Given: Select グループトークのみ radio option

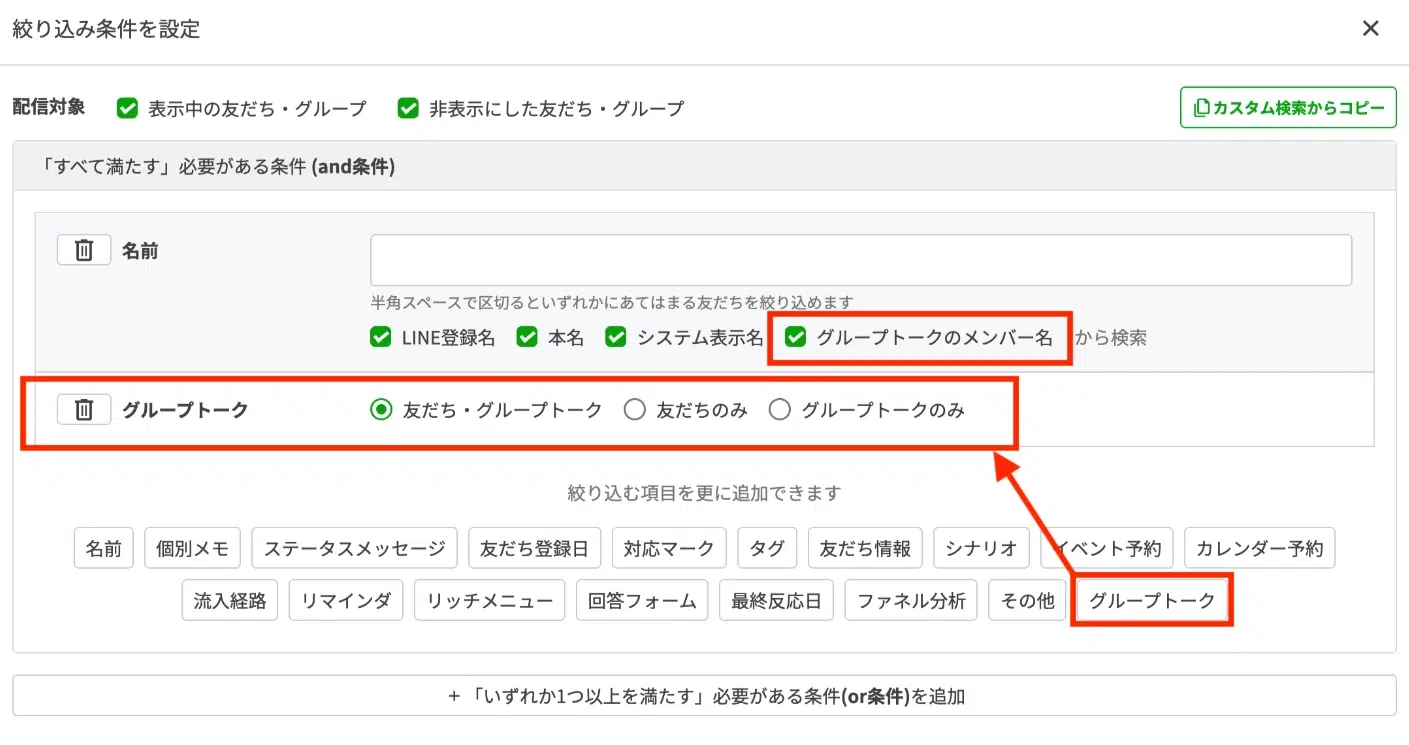Looking at the screenshot, I should pos(779,410).
